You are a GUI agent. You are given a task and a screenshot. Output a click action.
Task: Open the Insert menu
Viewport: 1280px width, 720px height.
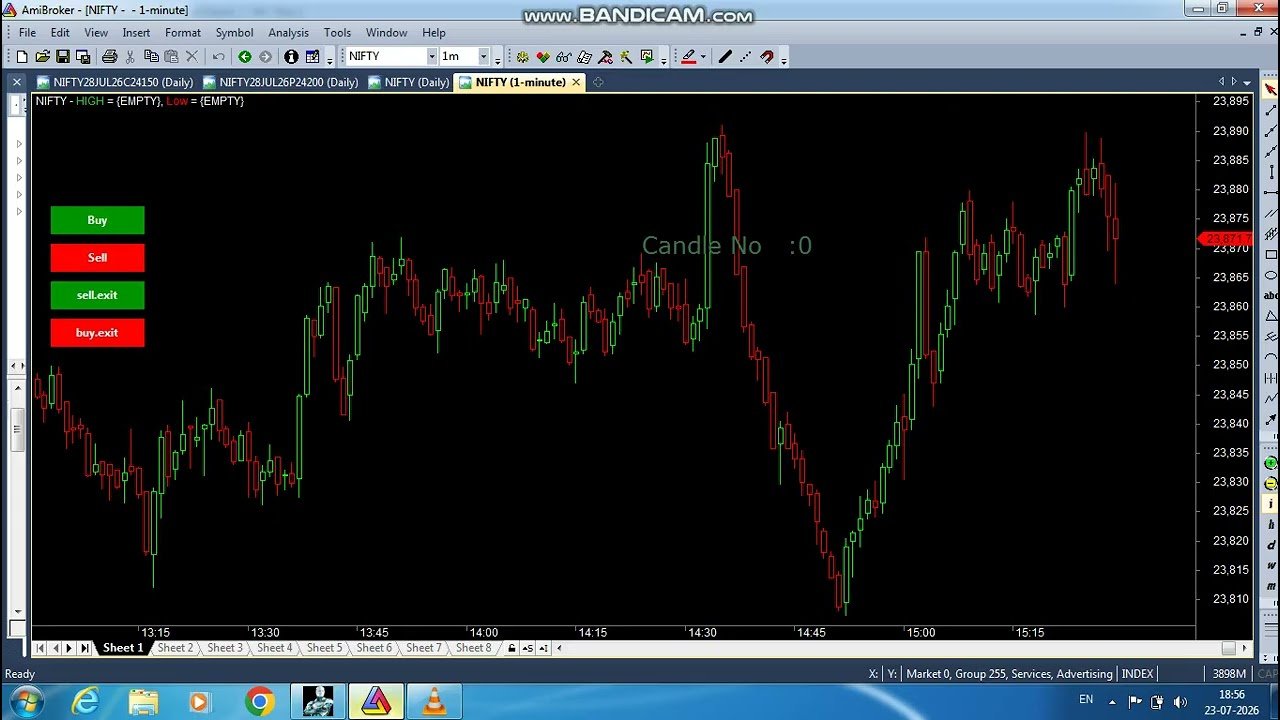[136, 33]
